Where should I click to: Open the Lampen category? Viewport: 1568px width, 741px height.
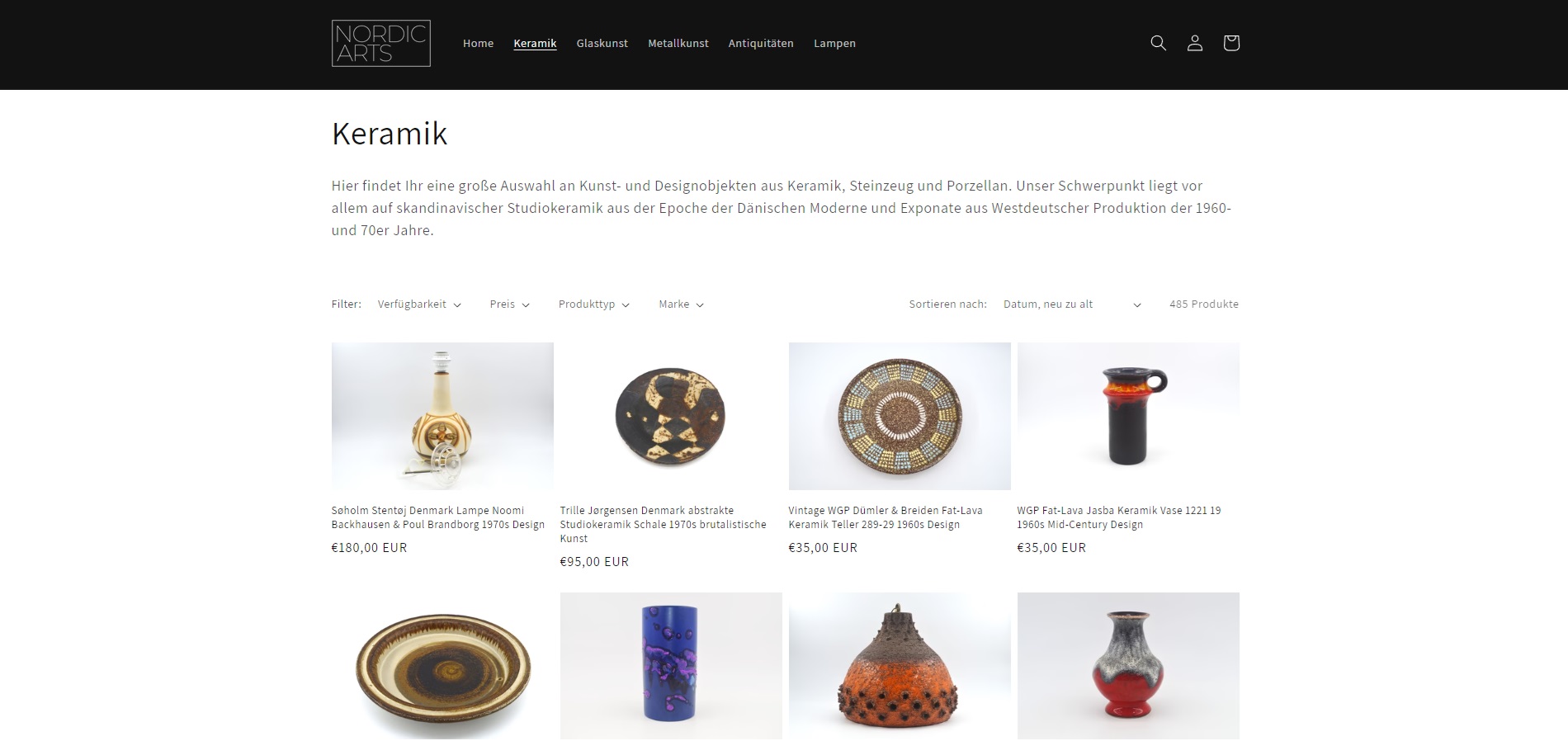(834, 44)
